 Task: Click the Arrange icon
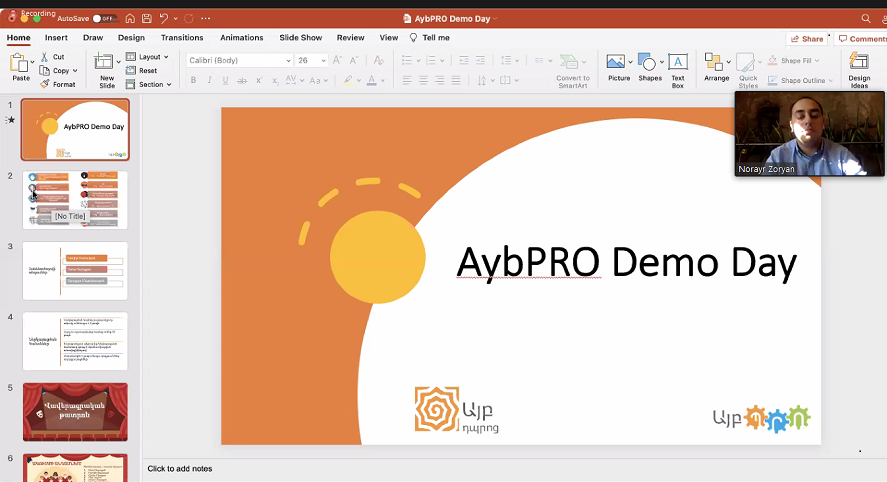pyautogui.click(x=713, y=61)
